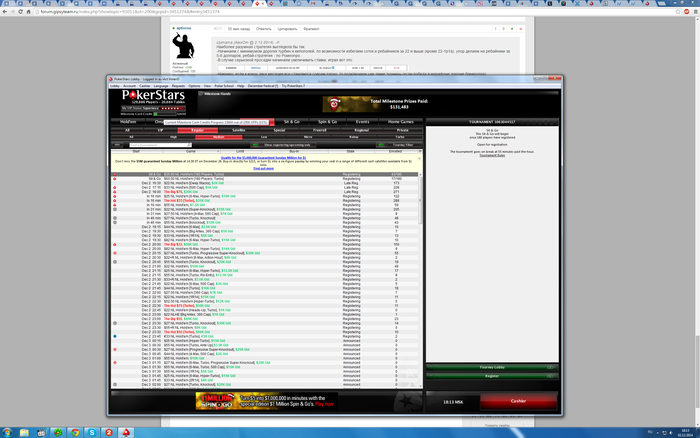Select the Freeroll tournament filter tab
This screenshot has width=700, height=438.
click(320, 130)
